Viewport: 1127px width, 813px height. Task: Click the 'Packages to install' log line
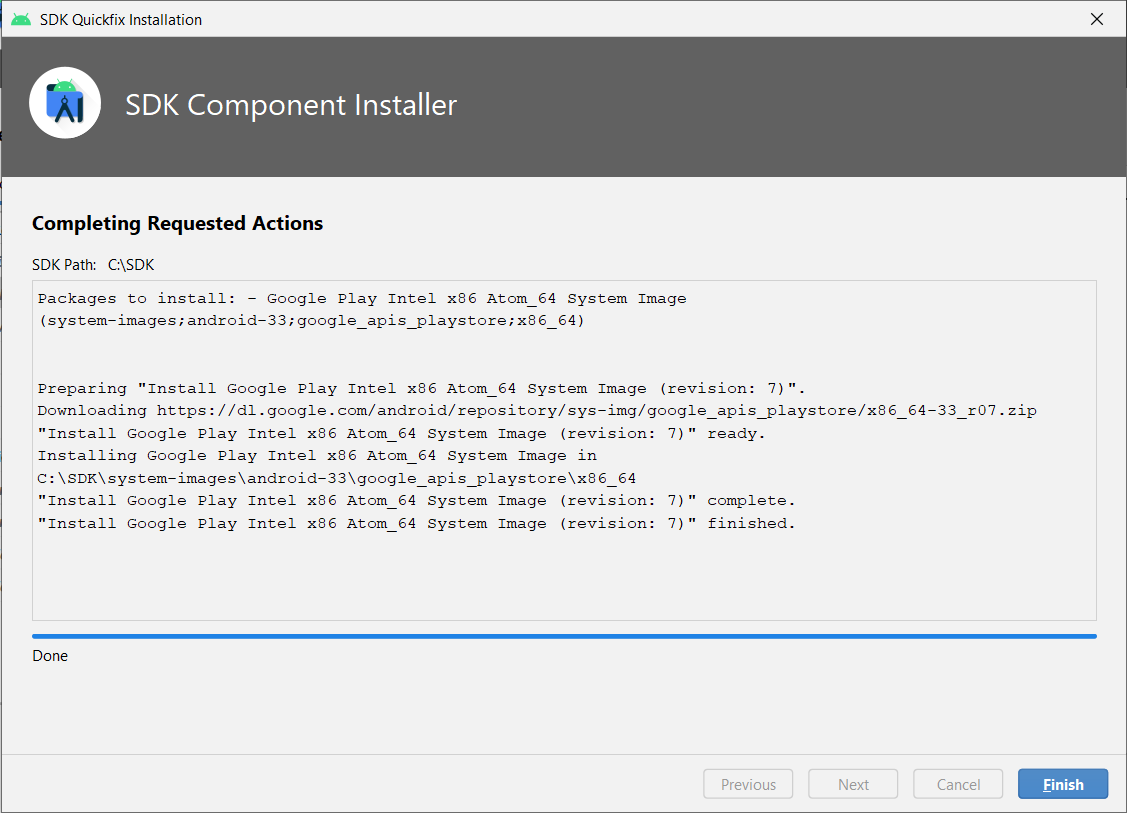click(x=362, y=298)
